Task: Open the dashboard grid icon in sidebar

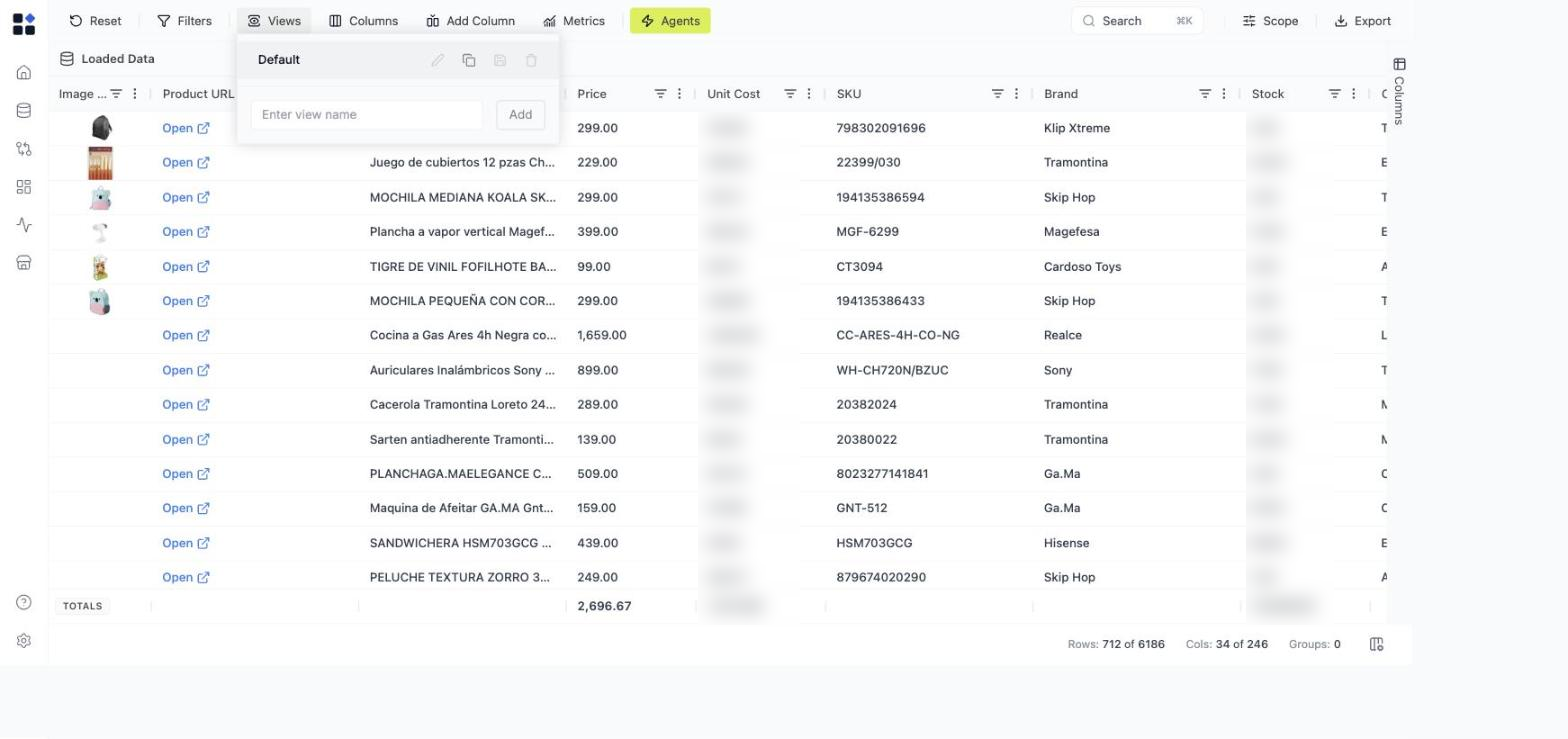Action: pyautogui.click(x=24, y=187)
